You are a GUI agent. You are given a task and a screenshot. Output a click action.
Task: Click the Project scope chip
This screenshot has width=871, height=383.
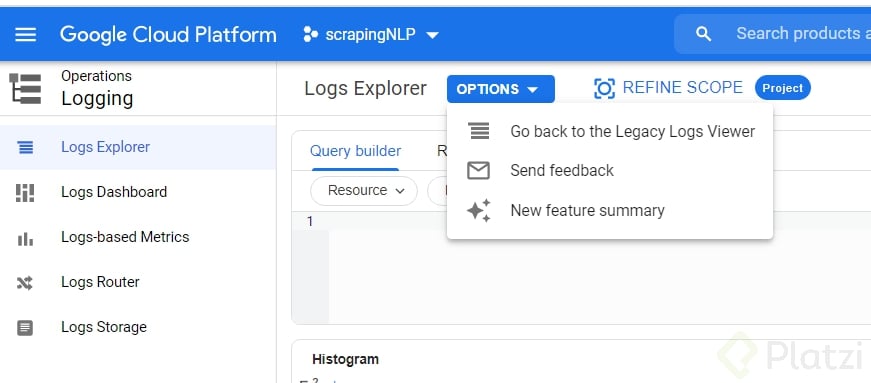(x=783, y=88)
